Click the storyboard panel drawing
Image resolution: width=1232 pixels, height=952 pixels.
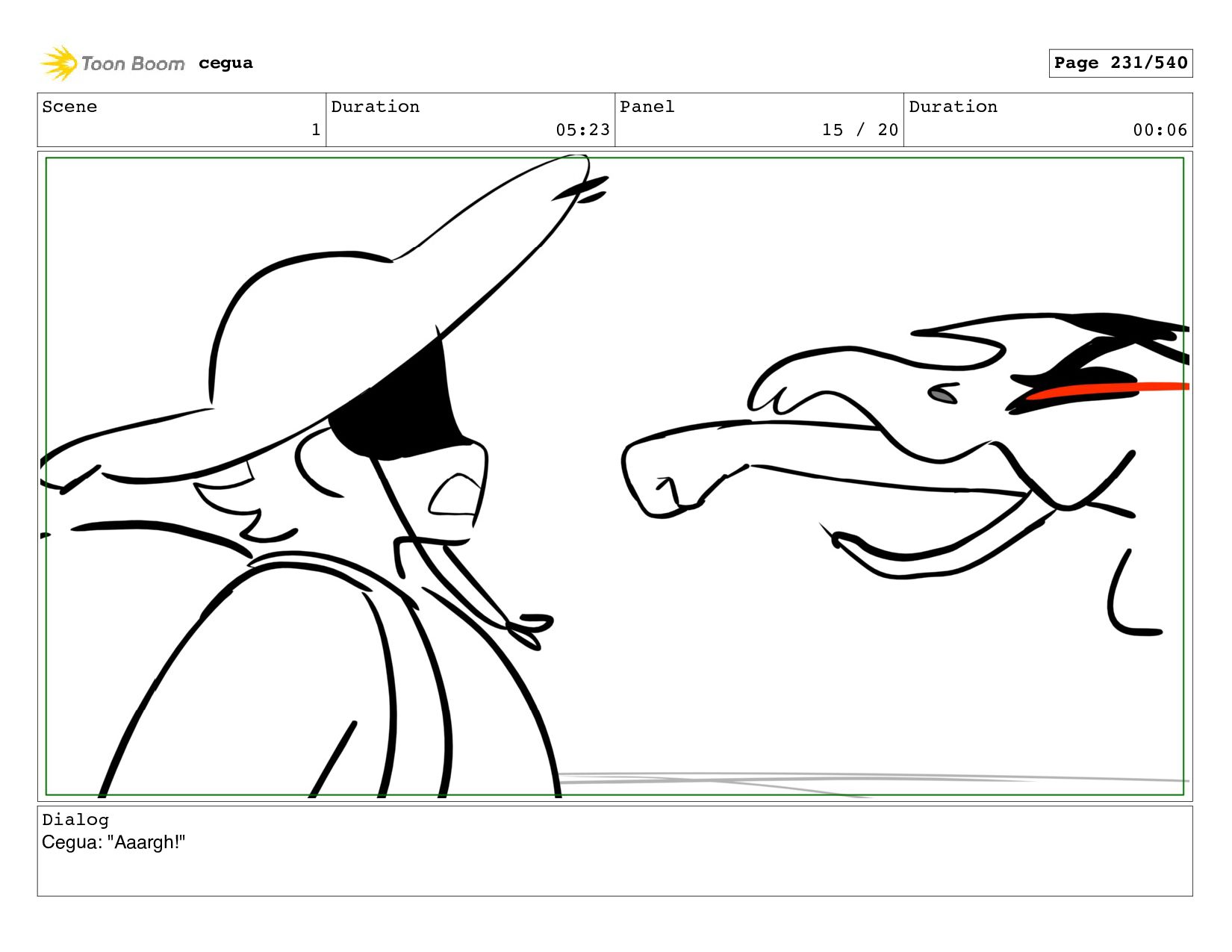coord(615,476)
